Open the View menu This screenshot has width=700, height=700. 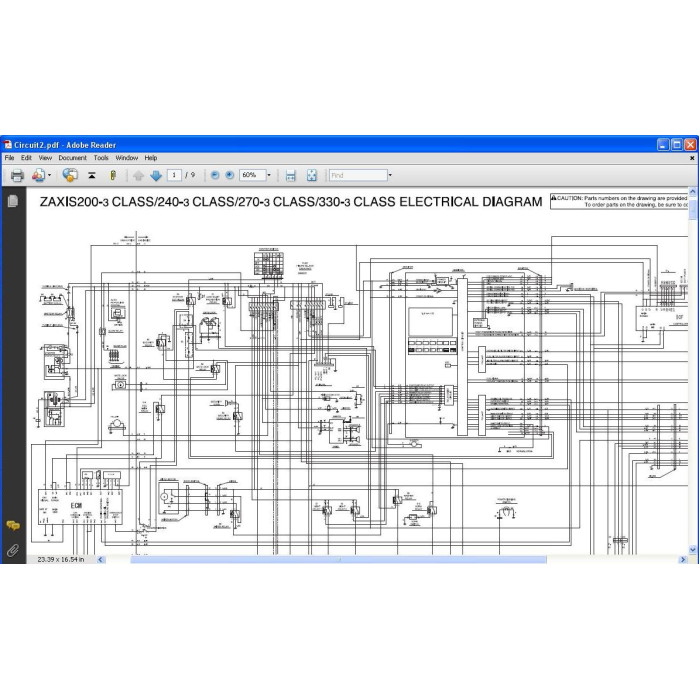click(45, 158)
